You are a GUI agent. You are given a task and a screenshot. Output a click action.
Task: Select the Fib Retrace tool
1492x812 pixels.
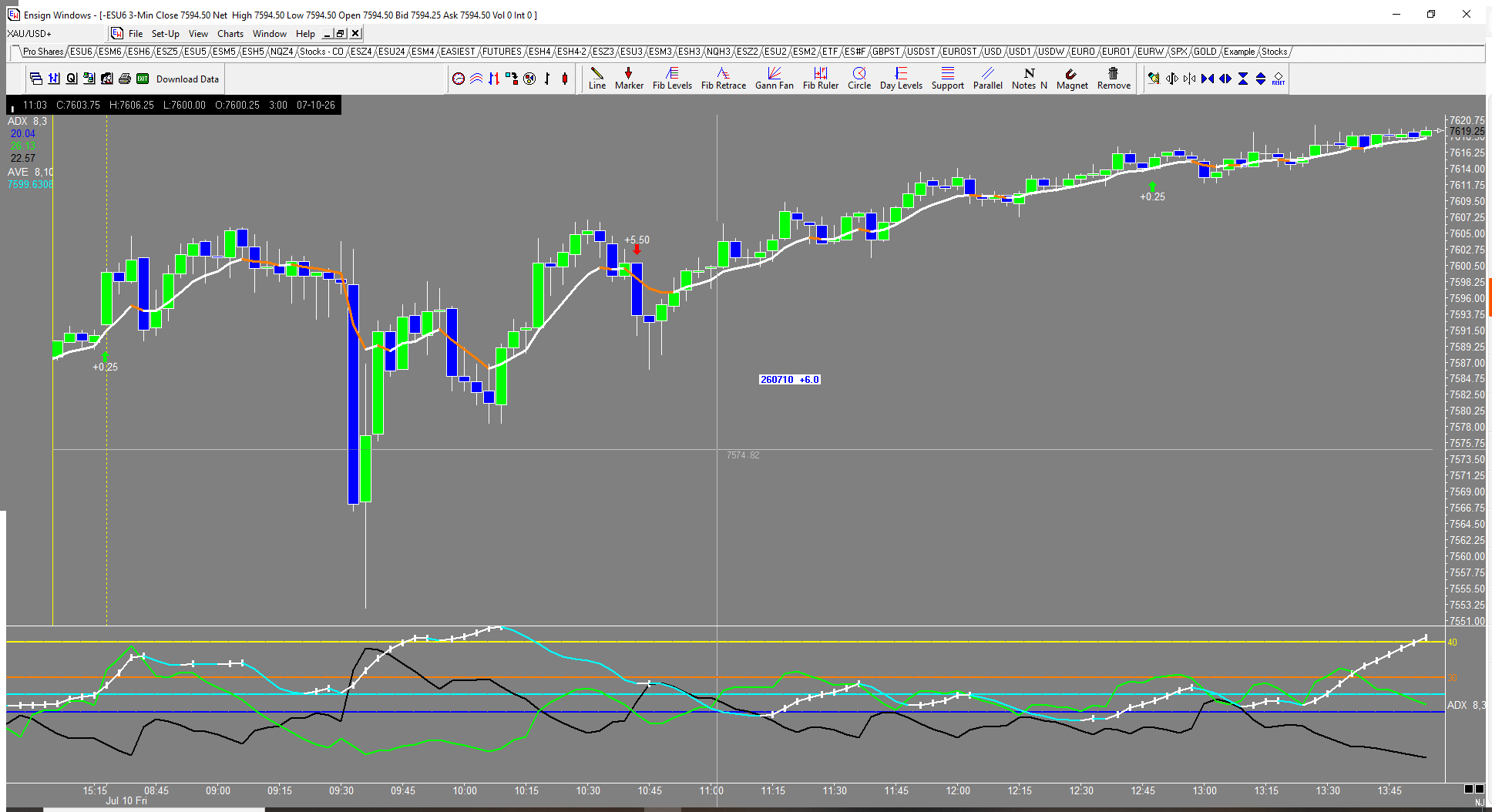click(x=724, y=79)
